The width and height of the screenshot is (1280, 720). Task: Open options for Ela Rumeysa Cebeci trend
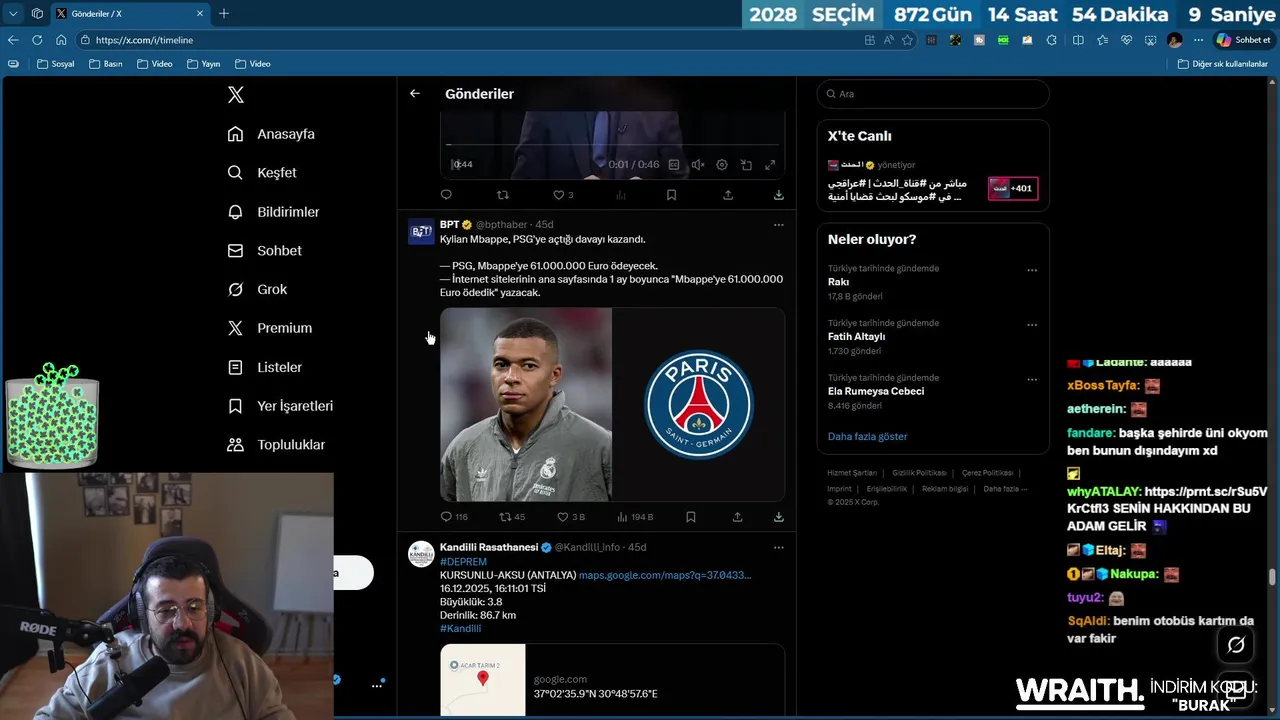click(1032, 380)
